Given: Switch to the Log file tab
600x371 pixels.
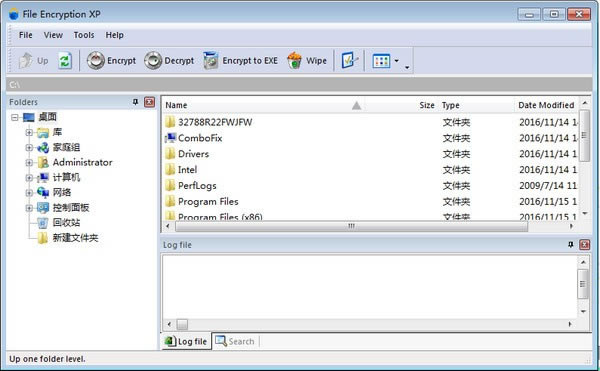Looking at the screenshot, I should point(186,341).
